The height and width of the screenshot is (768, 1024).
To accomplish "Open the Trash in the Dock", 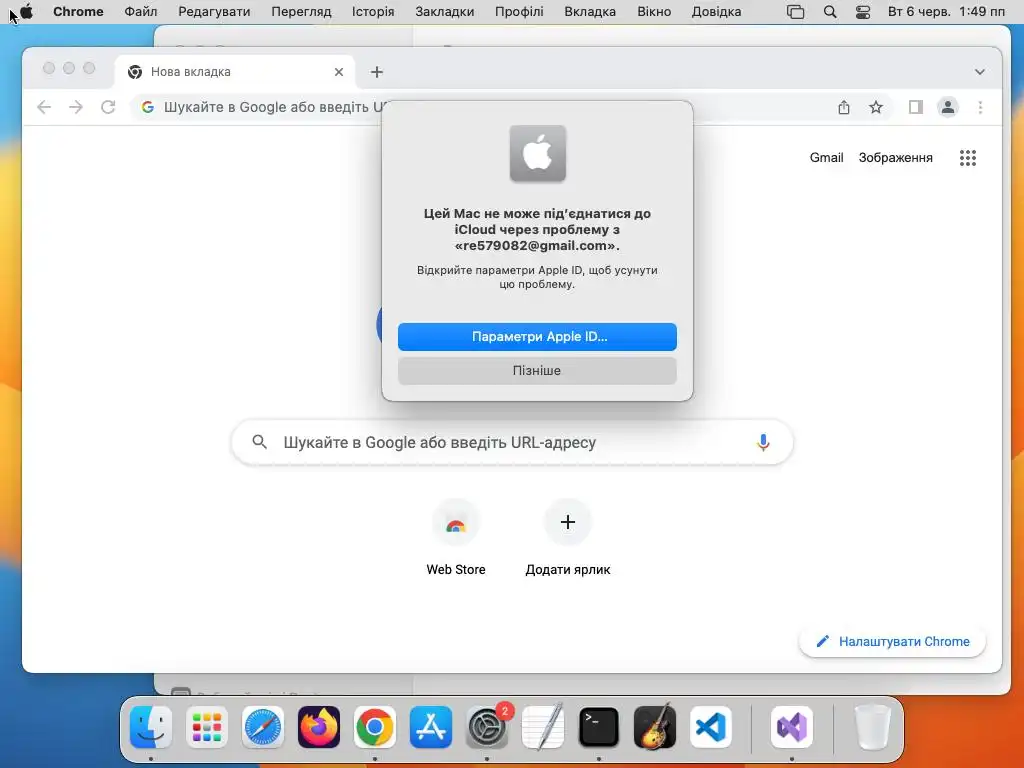I will tap(872, 727).
